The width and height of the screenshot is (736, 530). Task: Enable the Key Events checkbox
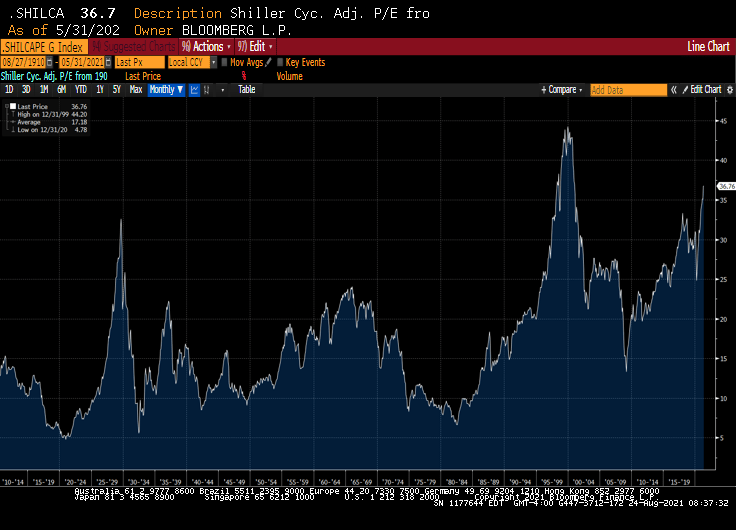(x=279, y=62)
